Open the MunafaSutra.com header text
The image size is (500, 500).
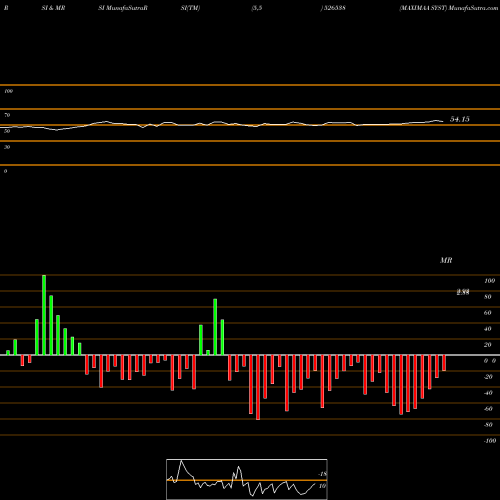click(x=473, y=8)
